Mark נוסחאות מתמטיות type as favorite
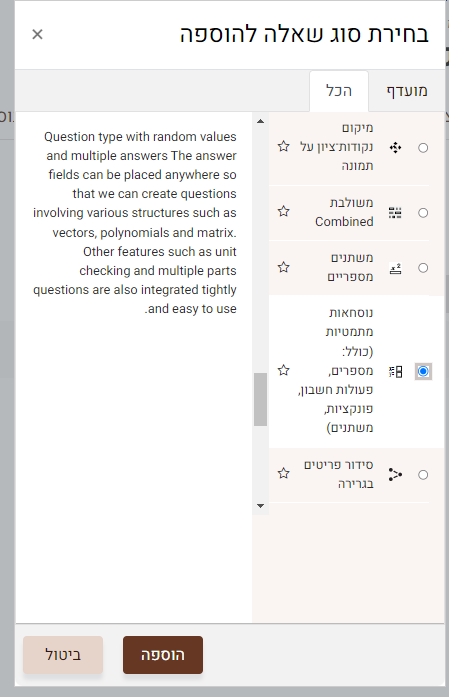Screen dimensions: 449x697 [x=284, y=370]
